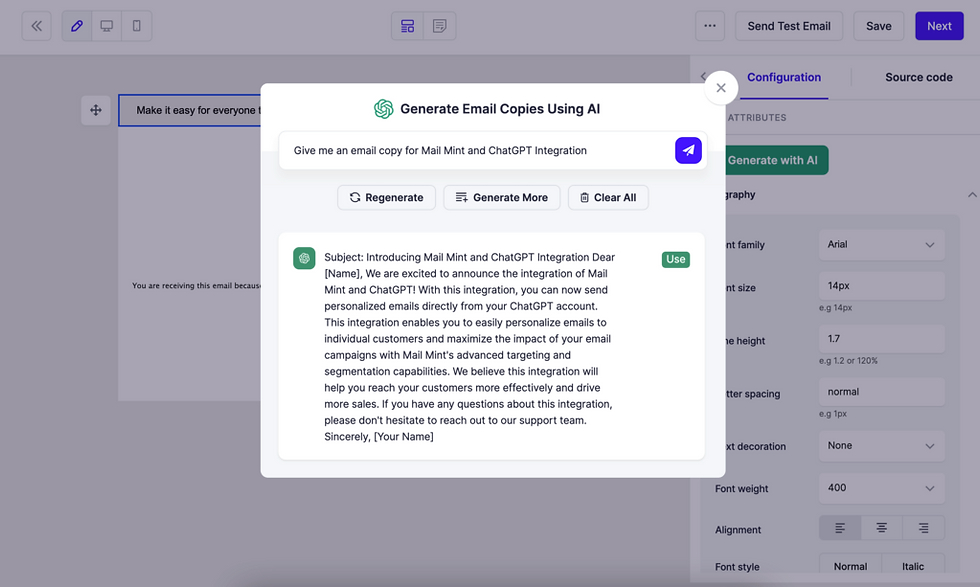Open the text notes view icon
Screen dimensions: 980x587
point(439,26)
